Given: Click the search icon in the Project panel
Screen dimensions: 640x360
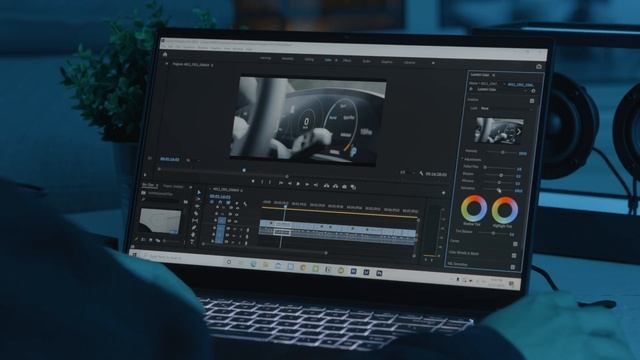Looking at the screenshot, I should 144,199.
